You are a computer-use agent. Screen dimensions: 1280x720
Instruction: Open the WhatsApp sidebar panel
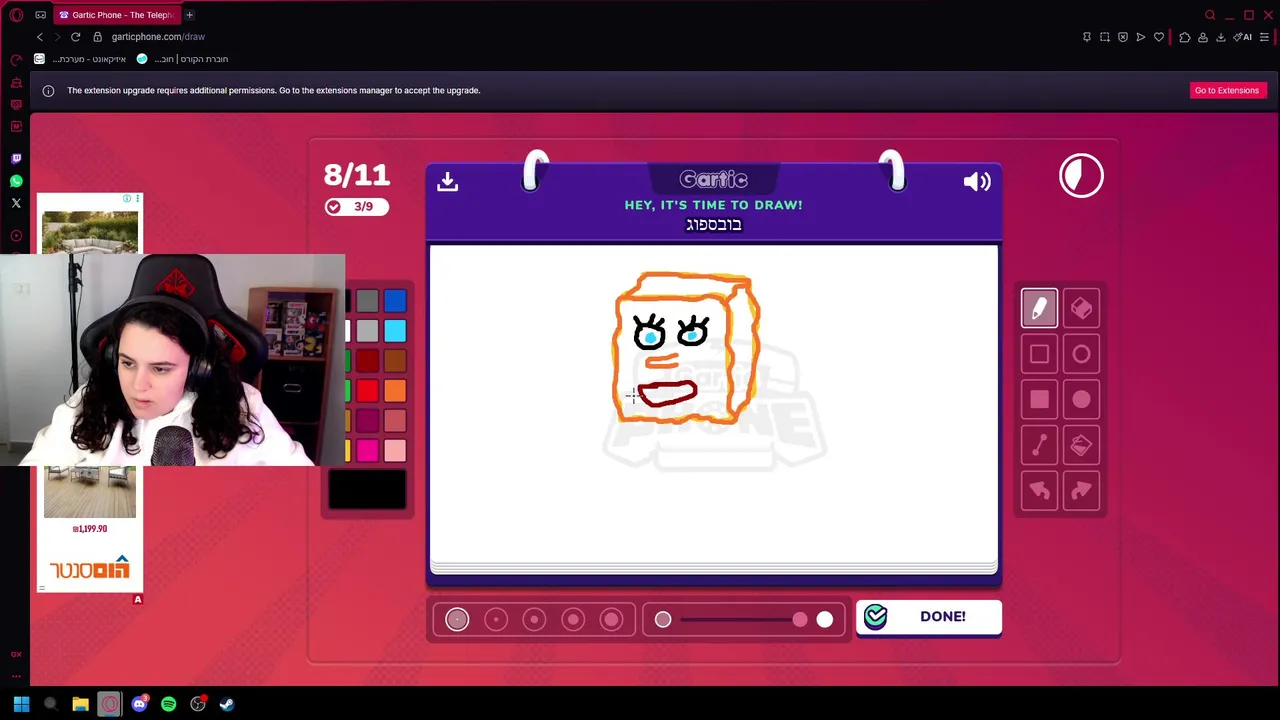click(x=16, y=181)
